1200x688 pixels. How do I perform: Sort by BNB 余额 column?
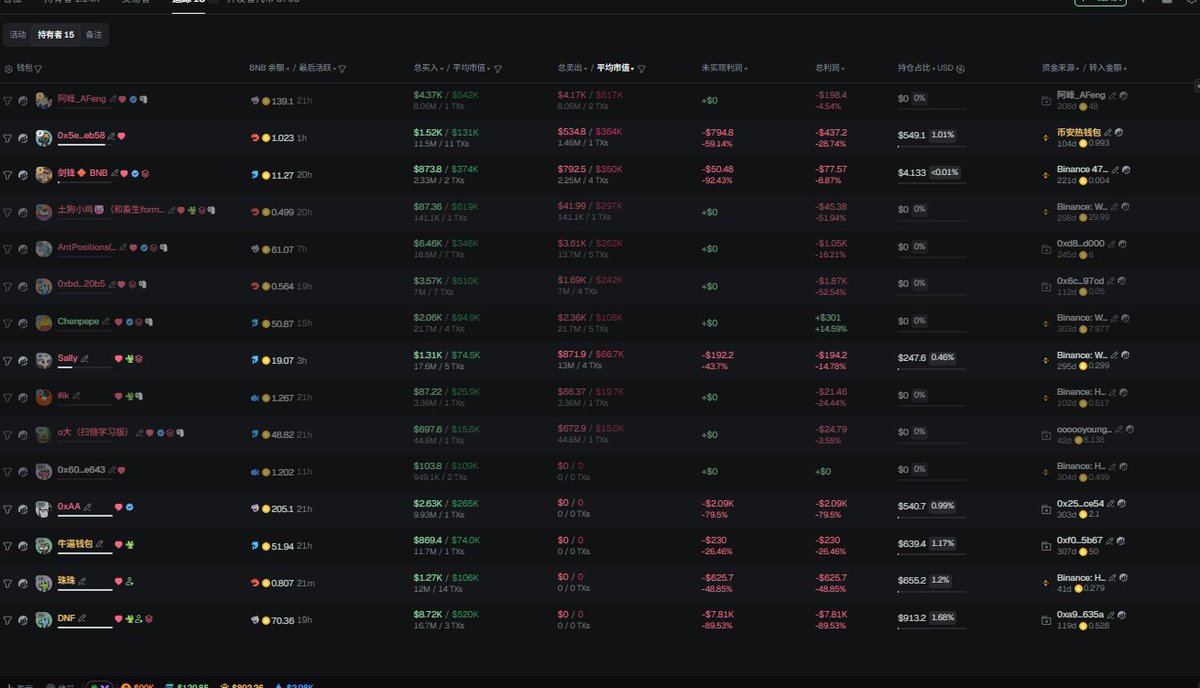269,68
